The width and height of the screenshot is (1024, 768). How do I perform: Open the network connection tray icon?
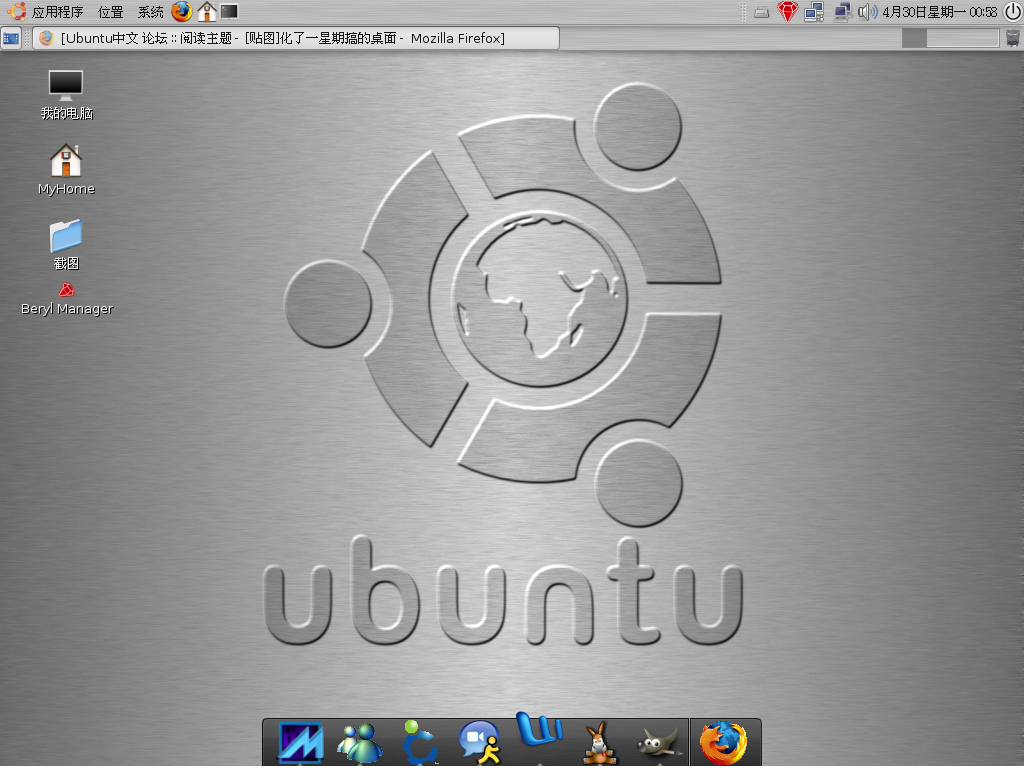click(x=814, y=12)
